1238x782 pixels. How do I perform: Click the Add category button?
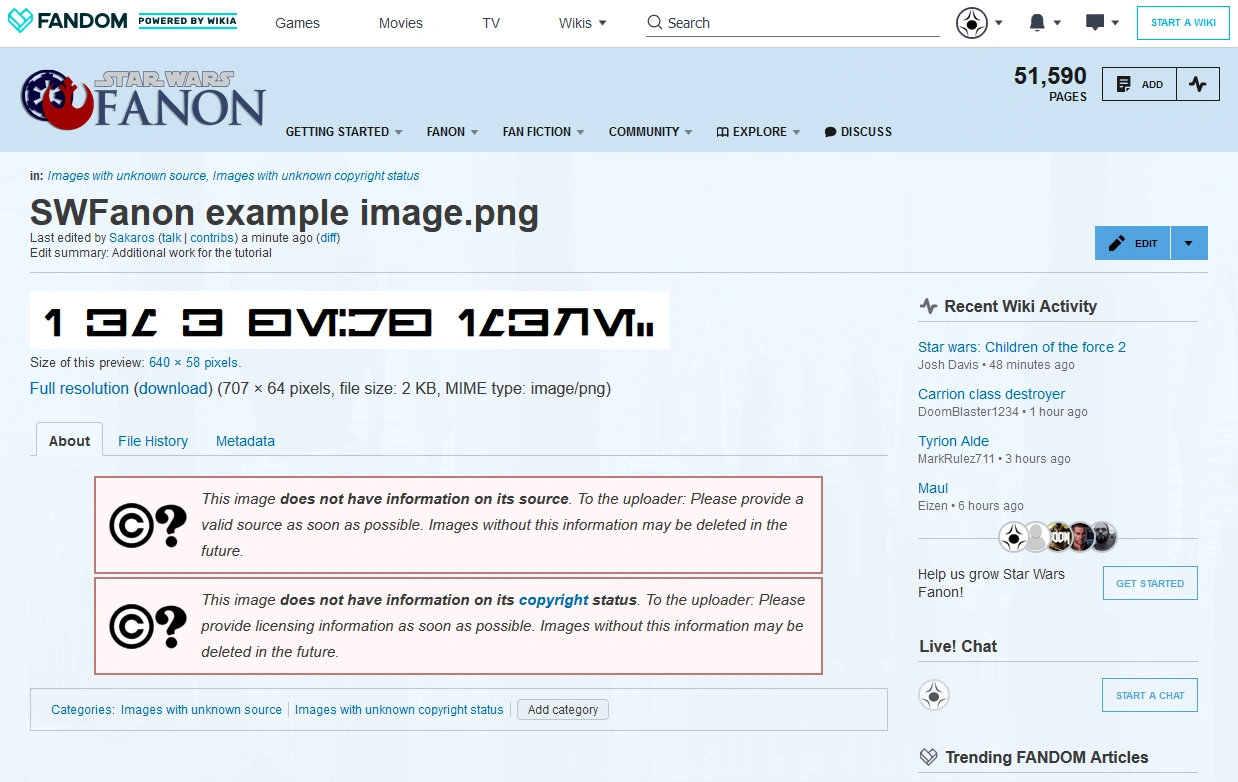(563, 709)
